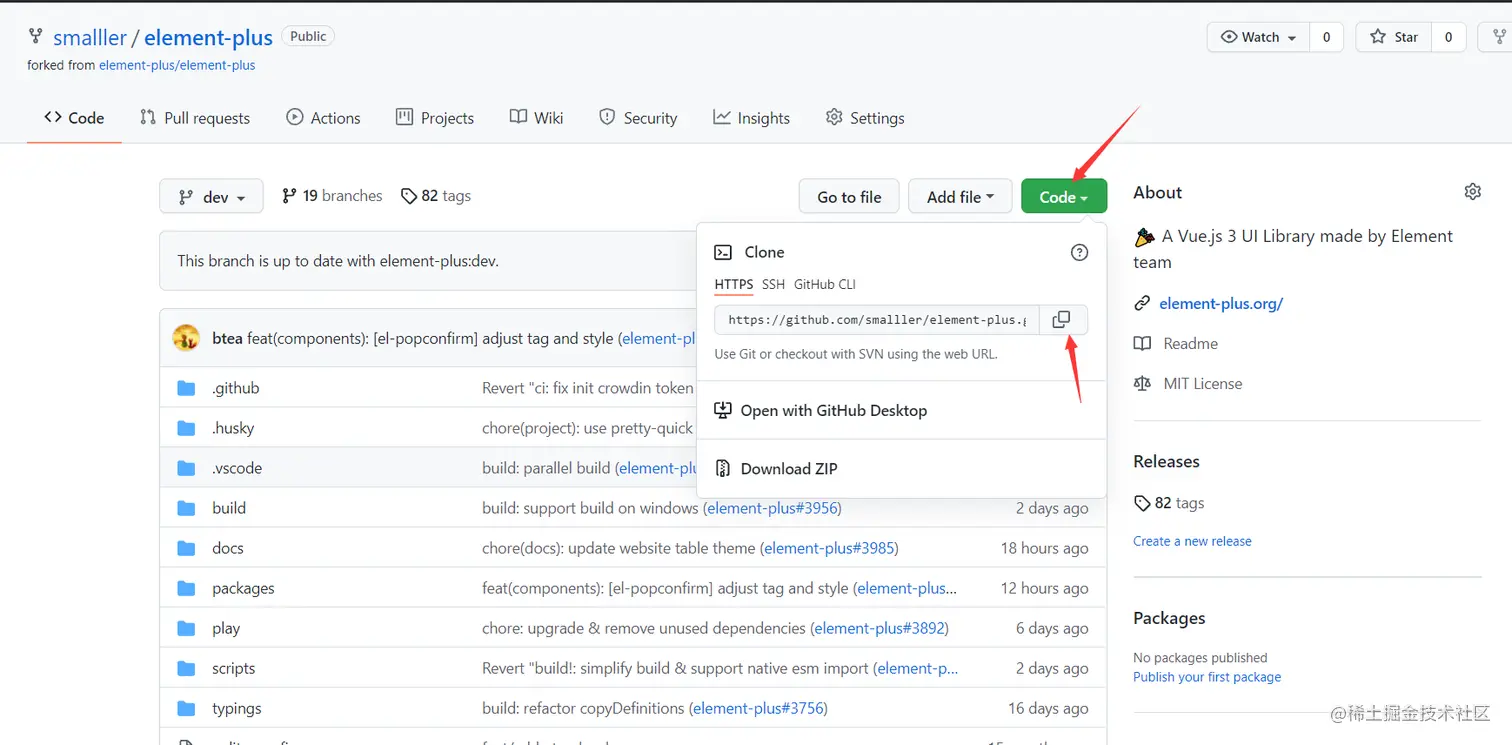Open the scripts folder name
Image resolution: width=1512 pixels, height=745 pixels.
(233, 668)
